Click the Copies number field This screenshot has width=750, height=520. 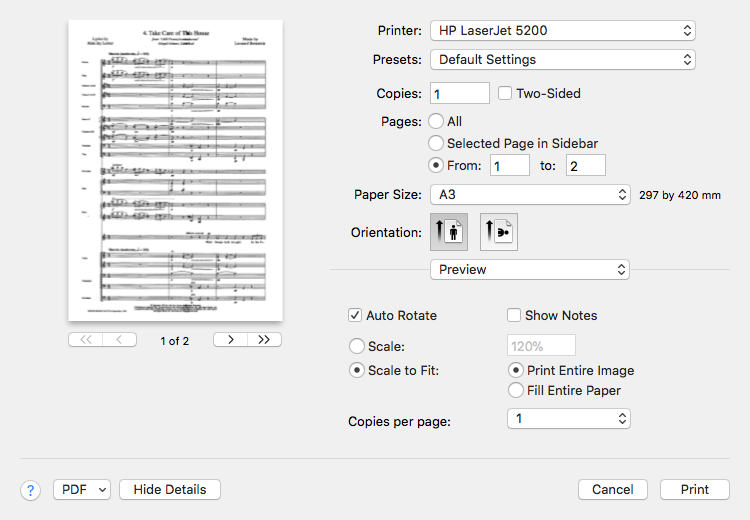459,93
